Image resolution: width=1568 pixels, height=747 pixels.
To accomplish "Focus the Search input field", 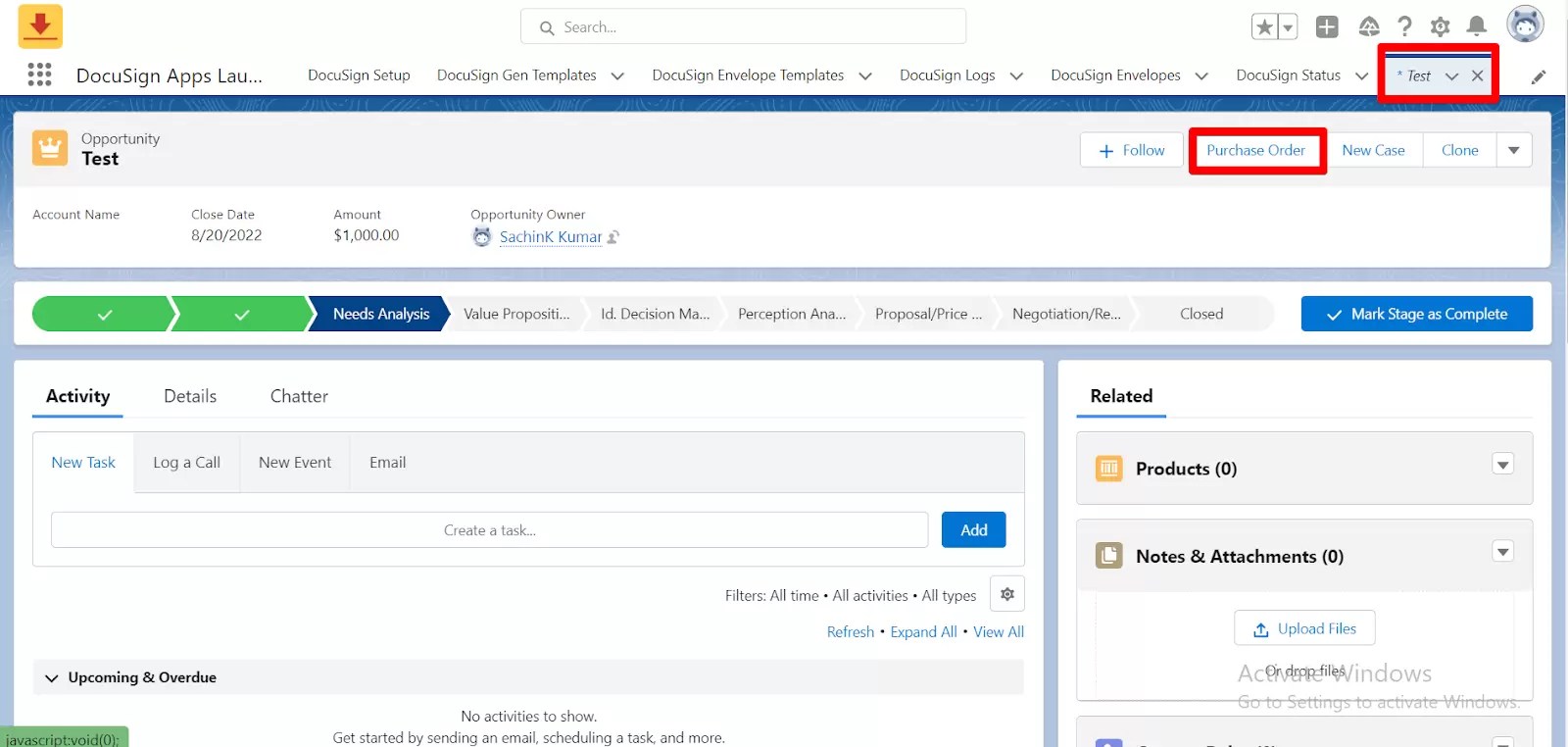I will click(743, 26).
